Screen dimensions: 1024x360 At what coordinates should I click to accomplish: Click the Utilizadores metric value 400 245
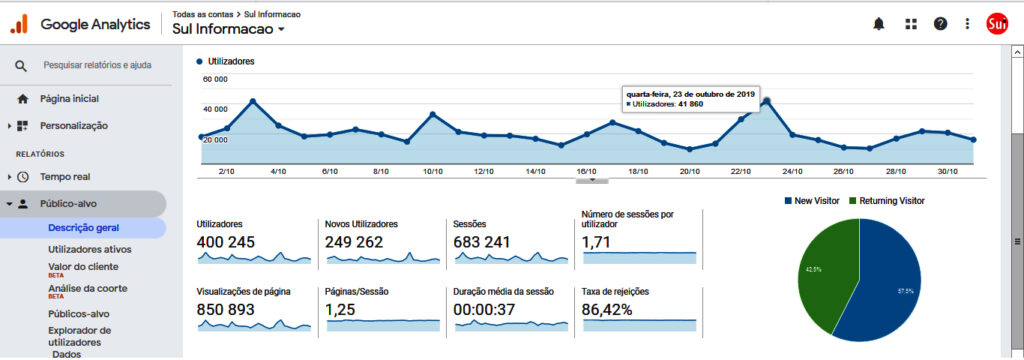[x=226, y=242]
